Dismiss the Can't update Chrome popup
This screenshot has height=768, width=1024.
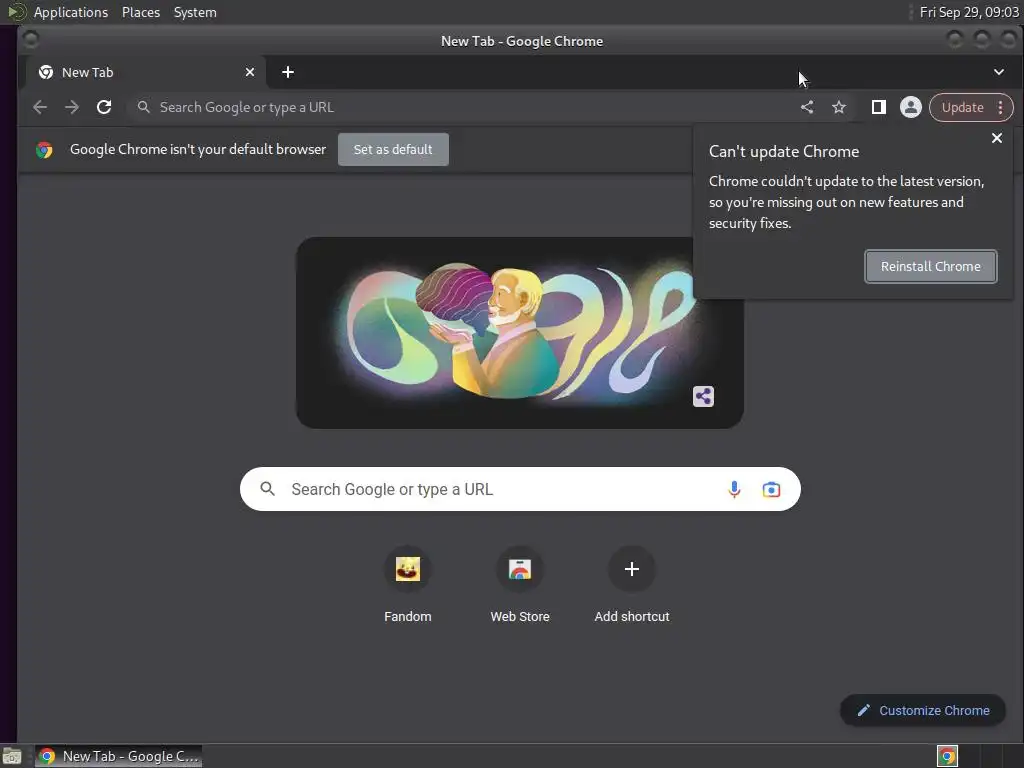tap(997, 138)
